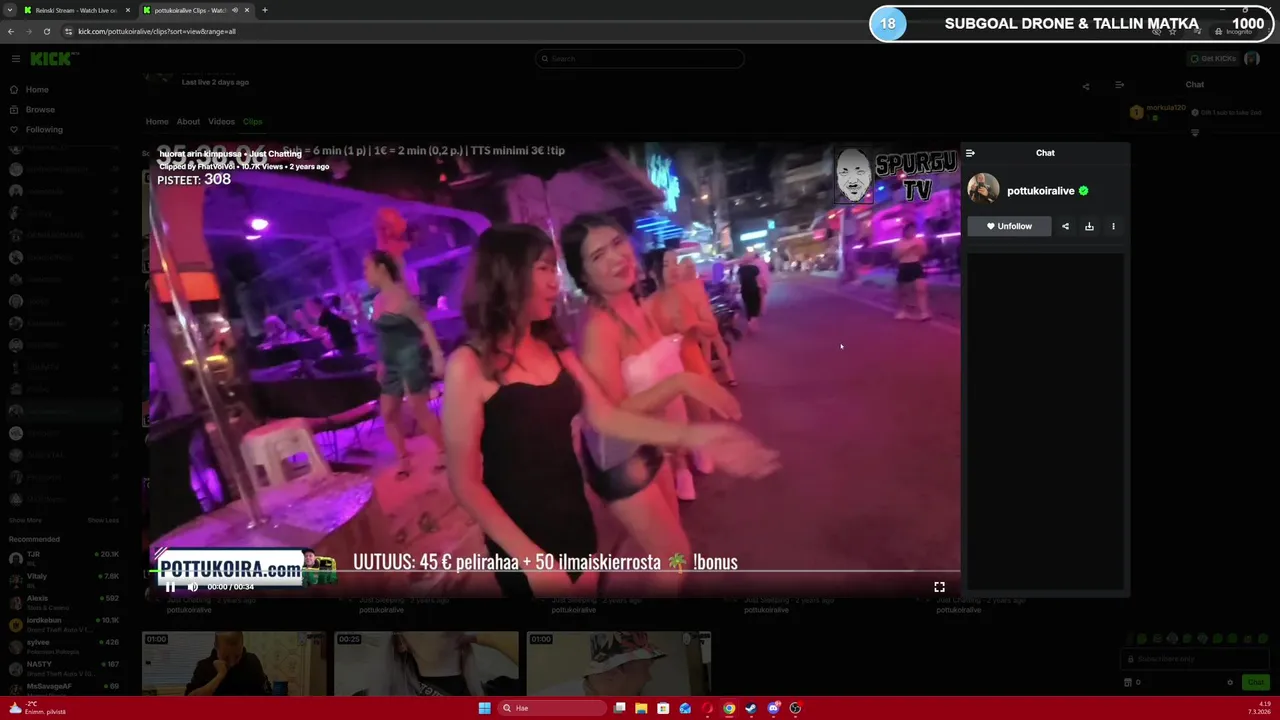1280x720 pixels.
Task: Collapse the clip chat panel icon
Action: pos(970,153)
